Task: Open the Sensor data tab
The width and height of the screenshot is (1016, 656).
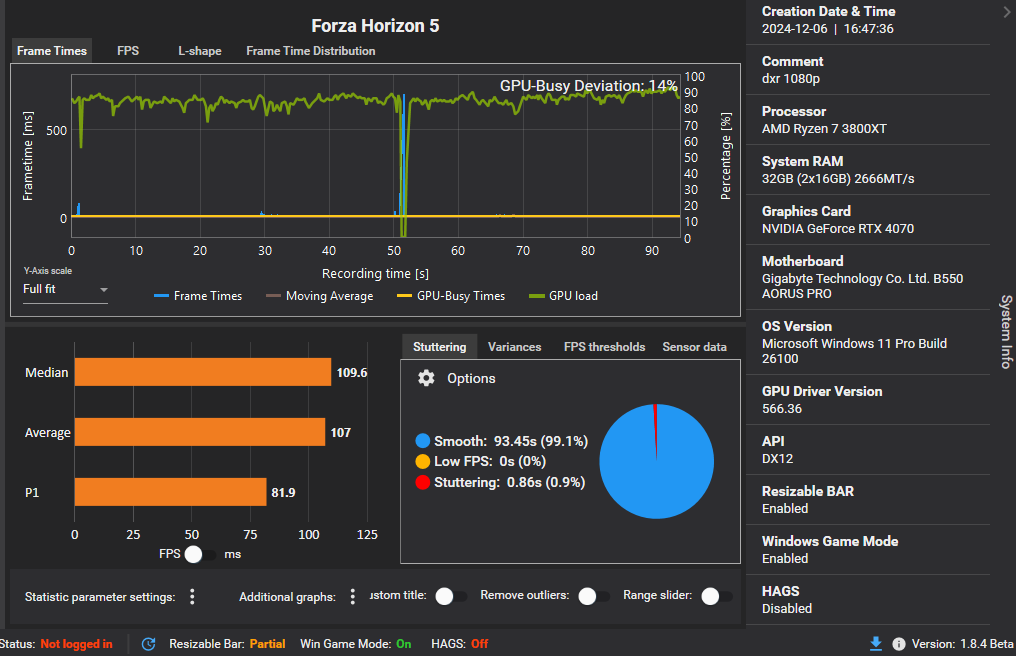Action: (694, 347)
